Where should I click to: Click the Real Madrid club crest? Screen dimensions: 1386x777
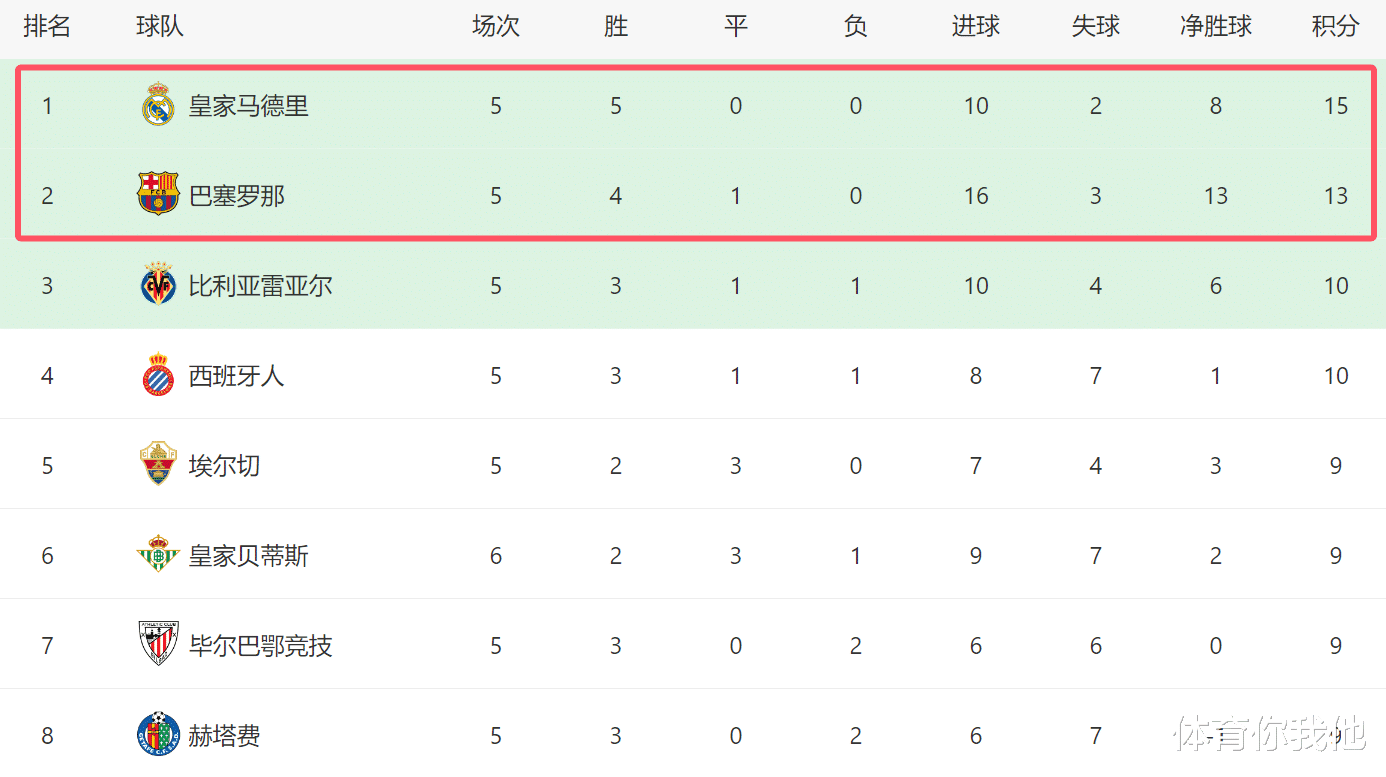tap(158, 106)
